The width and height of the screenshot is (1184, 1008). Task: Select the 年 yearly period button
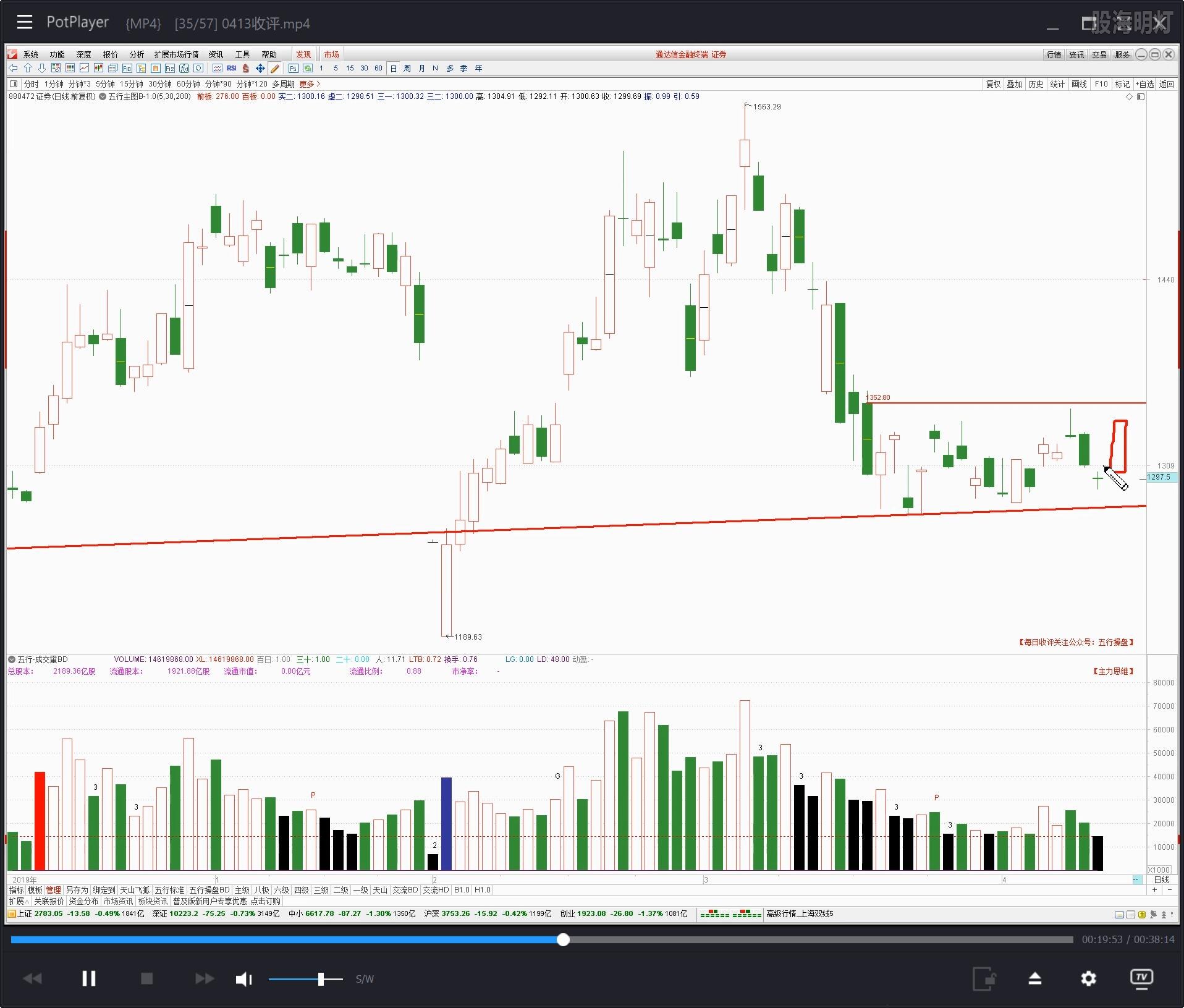pos(478,69)
